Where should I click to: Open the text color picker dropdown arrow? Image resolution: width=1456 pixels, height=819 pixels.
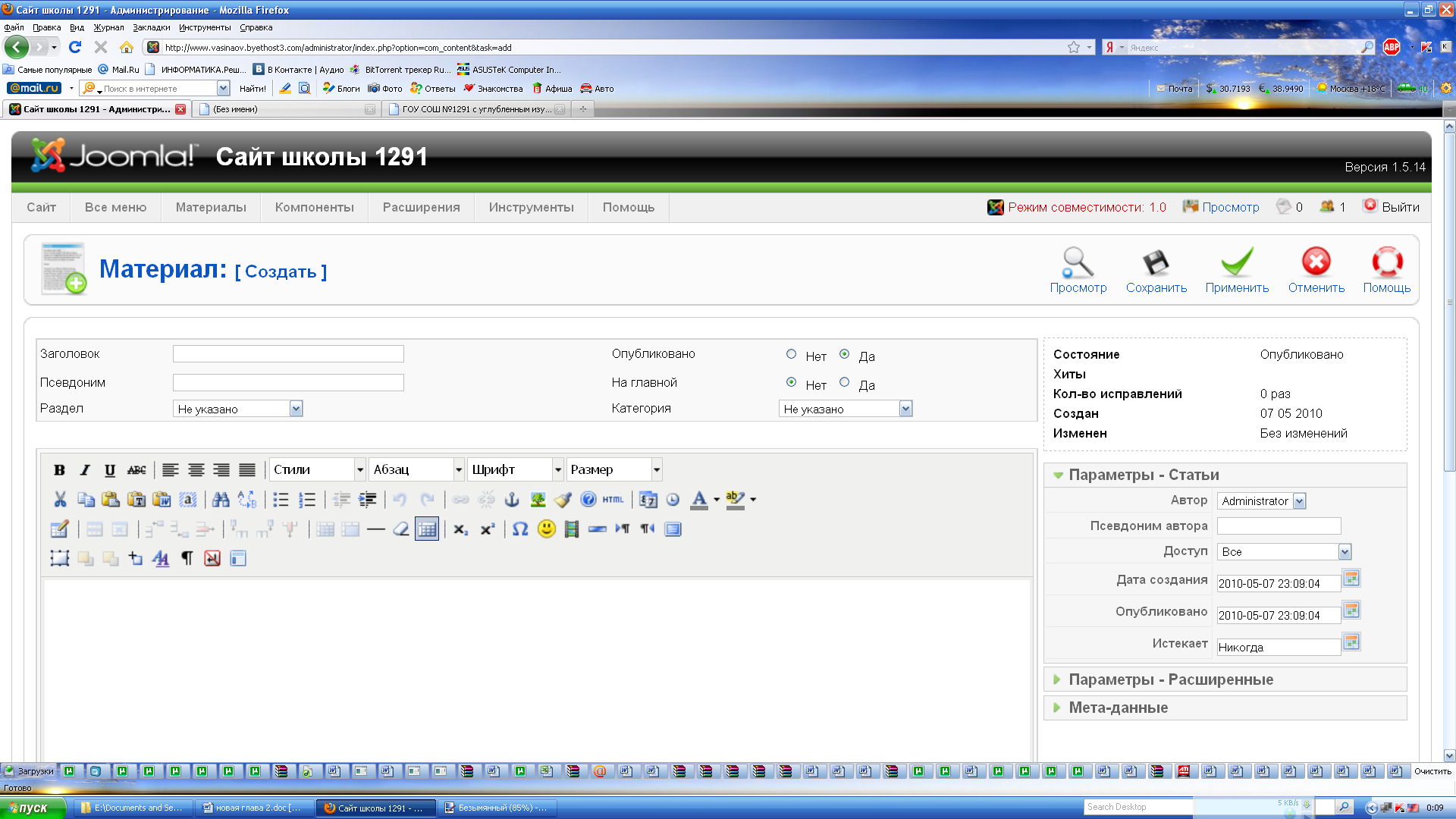pos(717,500)
